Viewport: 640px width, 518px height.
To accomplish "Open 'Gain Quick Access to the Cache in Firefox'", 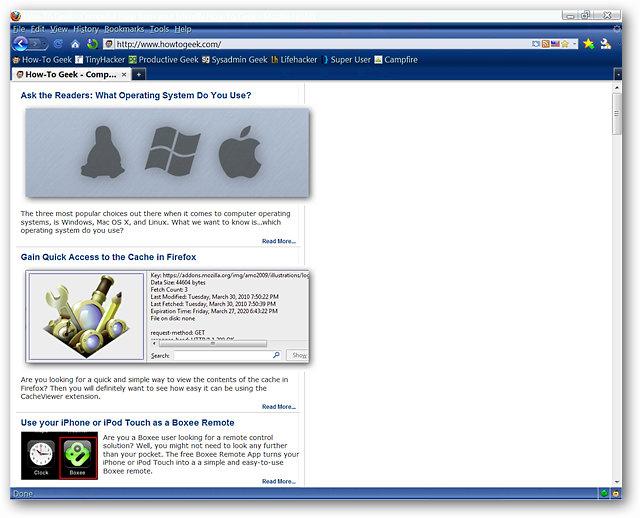I will (108, 257).
